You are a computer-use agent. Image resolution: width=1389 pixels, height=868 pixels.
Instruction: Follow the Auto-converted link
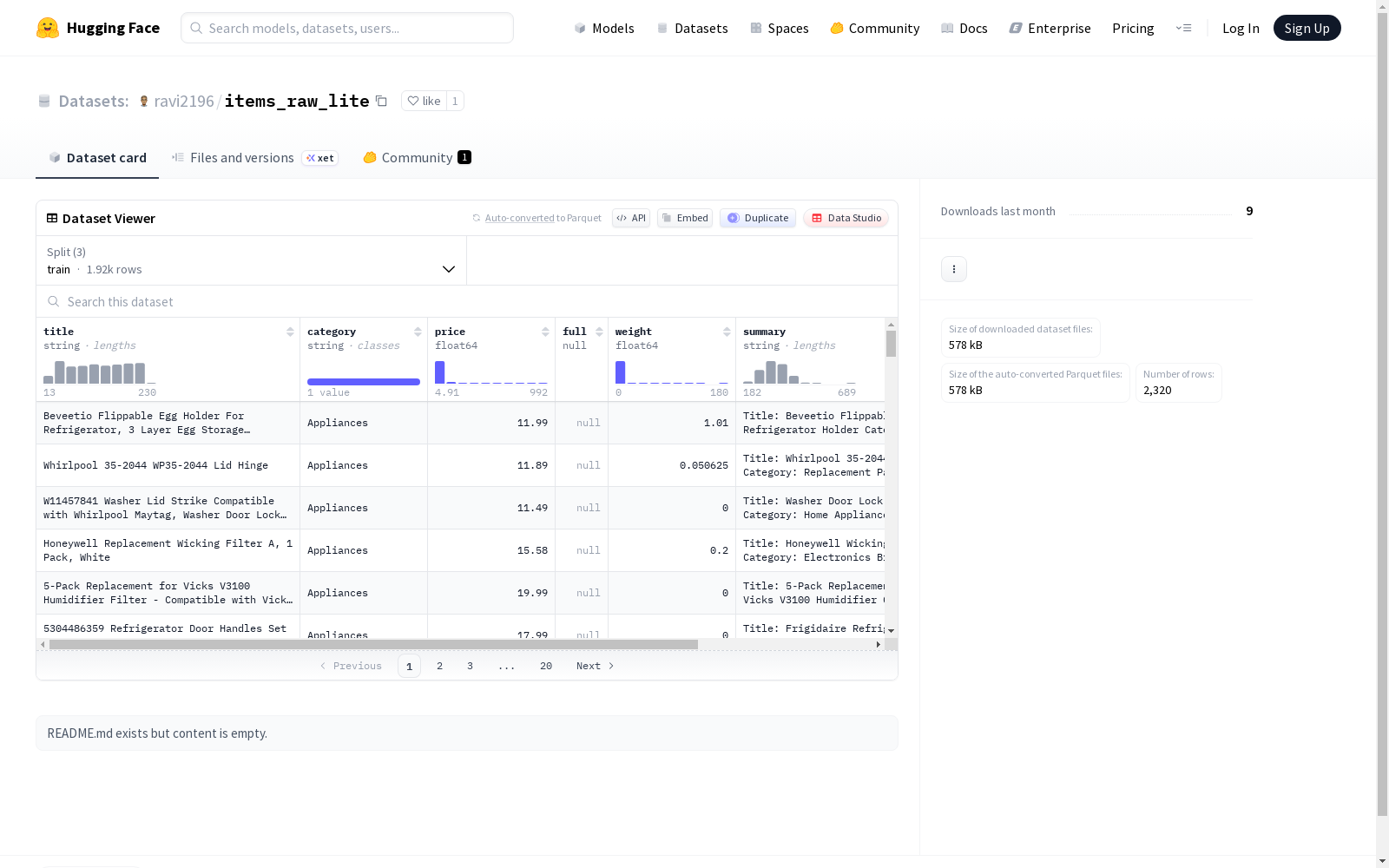[519, 218]
